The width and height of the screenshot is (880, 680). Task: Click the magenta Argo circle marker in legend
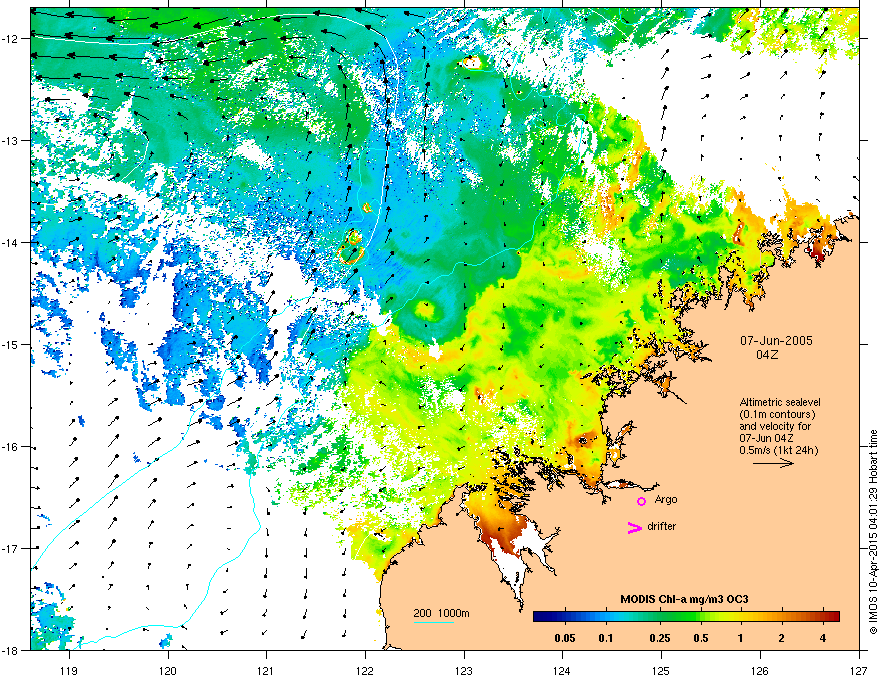point(641,501)
